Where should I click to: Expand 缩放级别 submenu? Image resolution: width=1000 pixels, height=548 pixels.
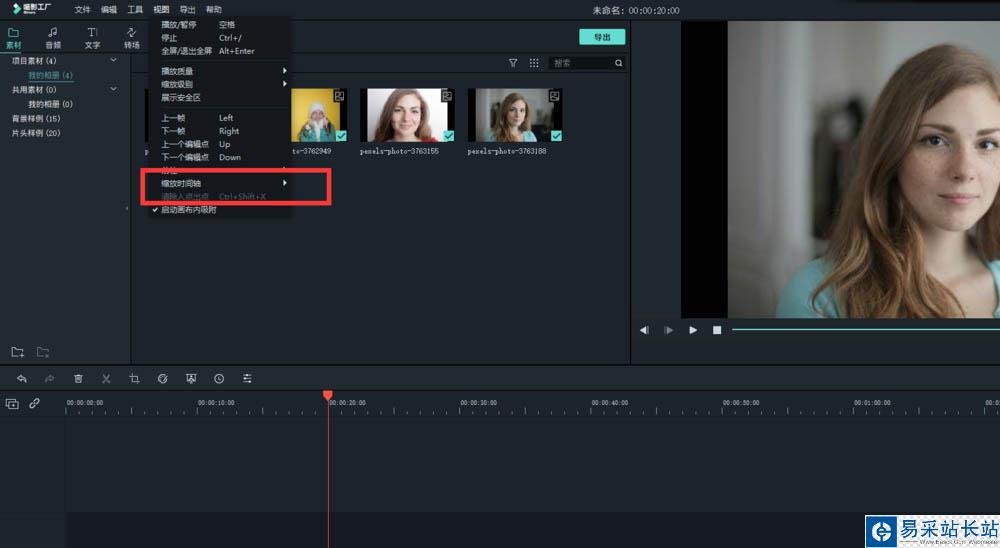pos(220,84)
